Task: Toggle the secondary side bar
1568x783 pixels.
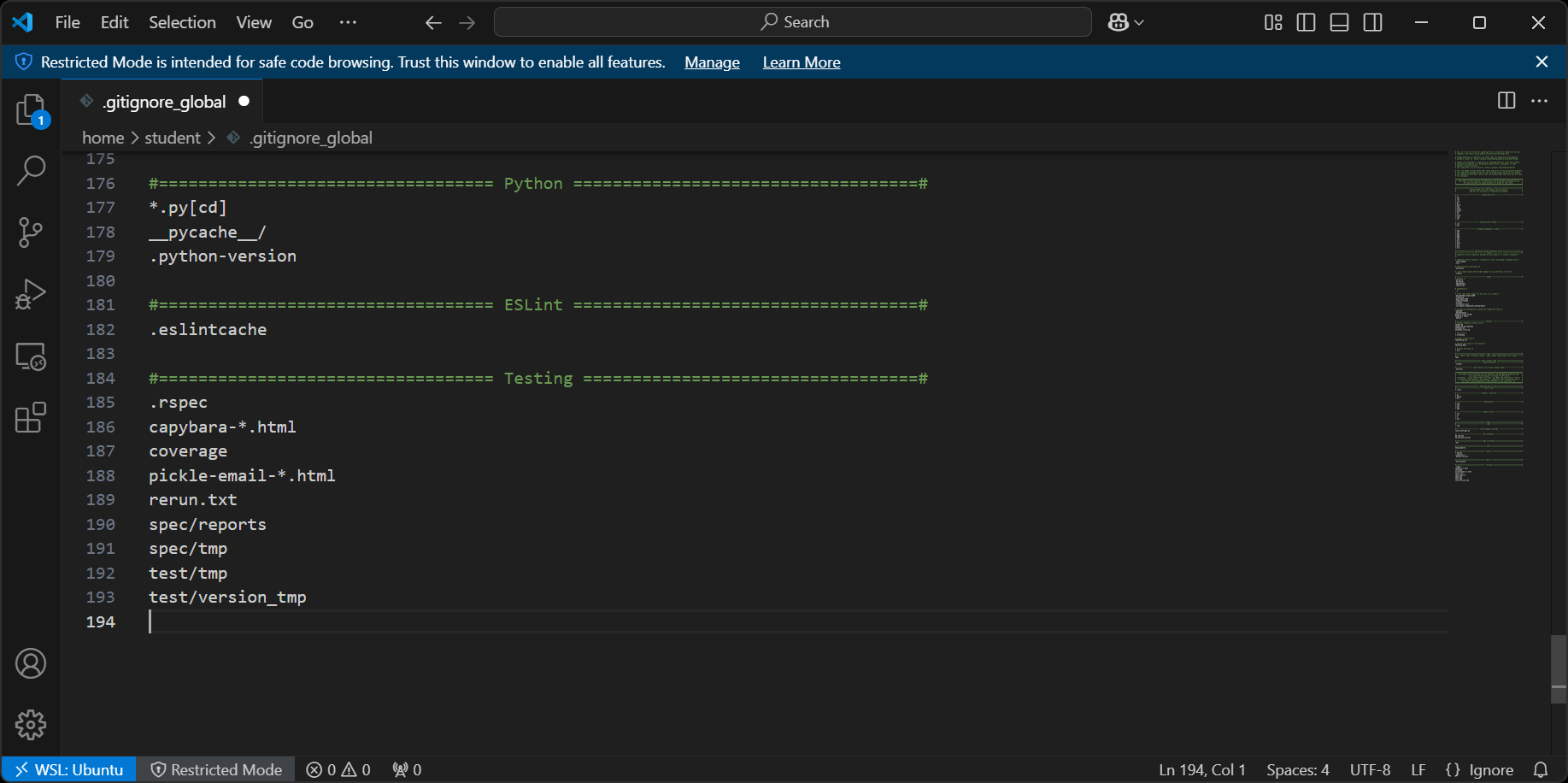Action: point(1372,22)
